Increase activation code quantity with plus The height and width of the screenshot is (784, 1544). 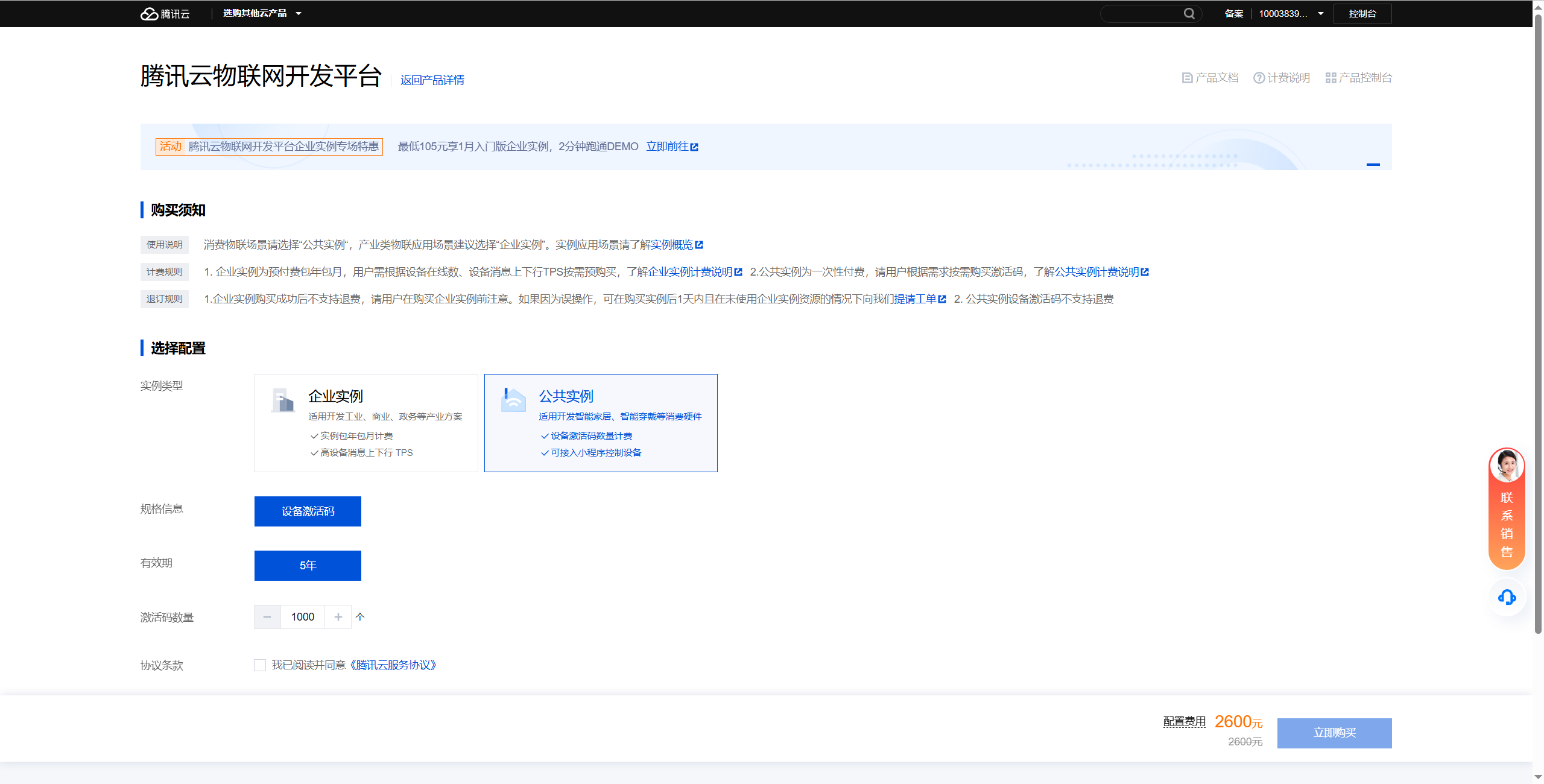[338, 617]
